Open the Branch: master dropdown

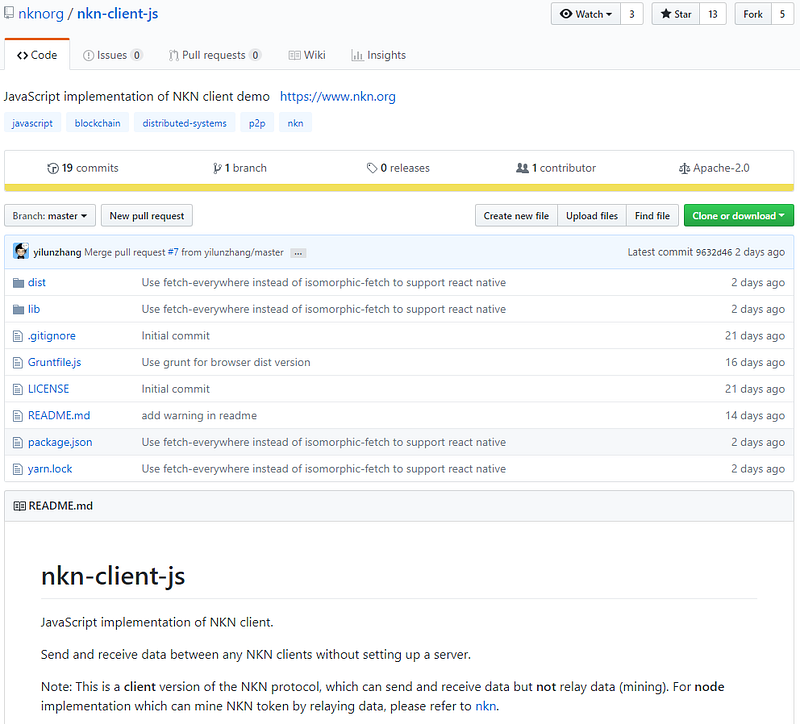click(49, 216)
